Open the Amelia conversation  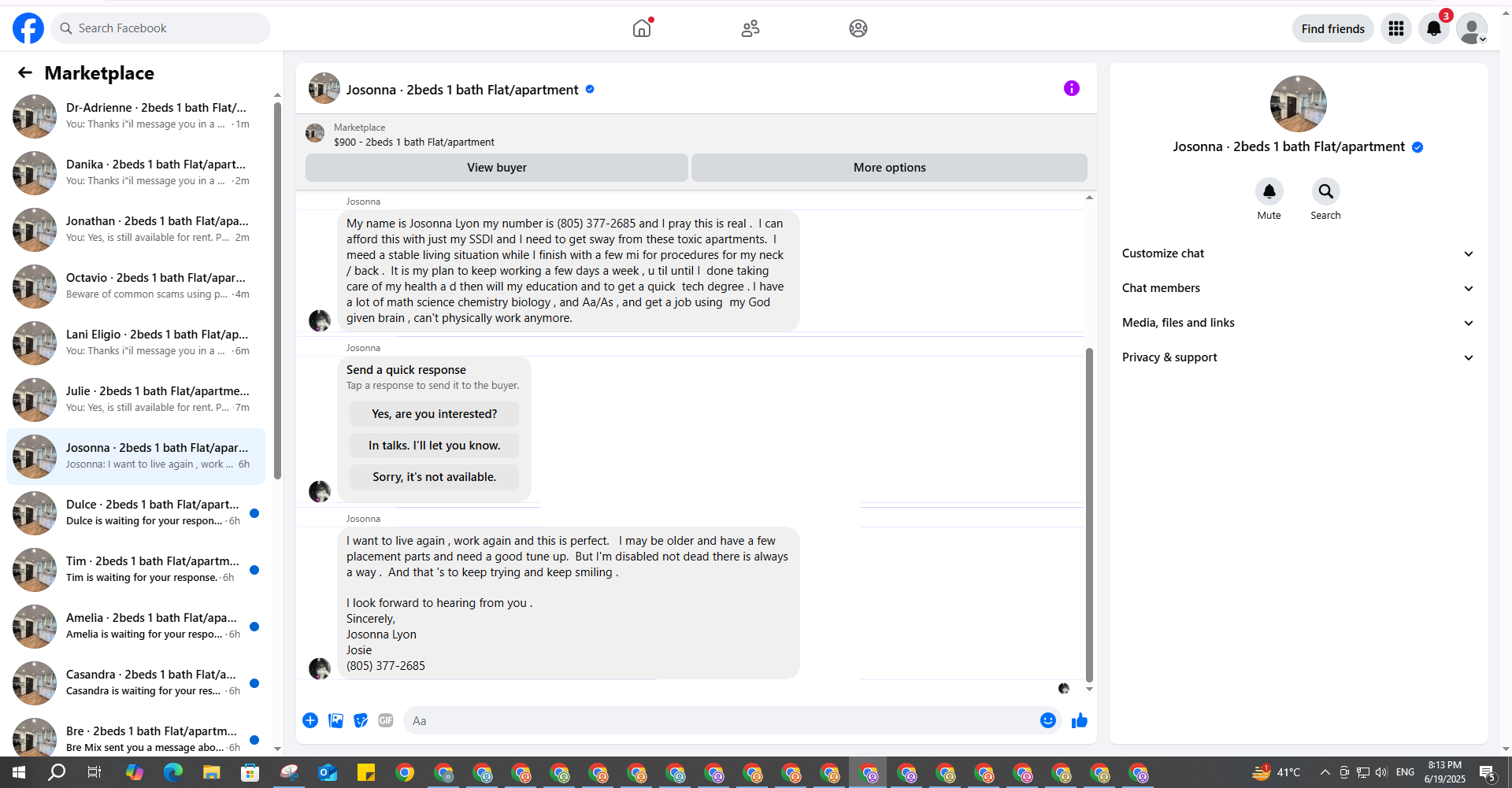click(135, 627)
